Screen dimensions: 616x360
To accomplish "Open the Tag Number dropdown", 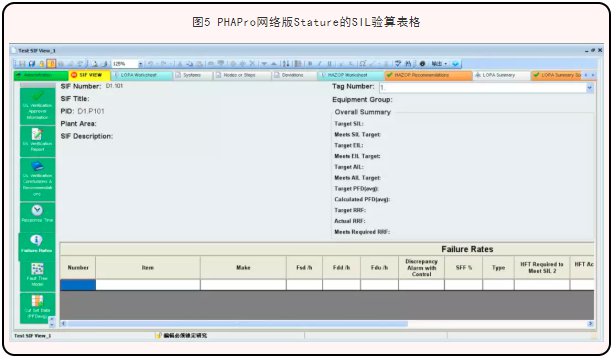I will pyautogui.click(x=590, y=88).
